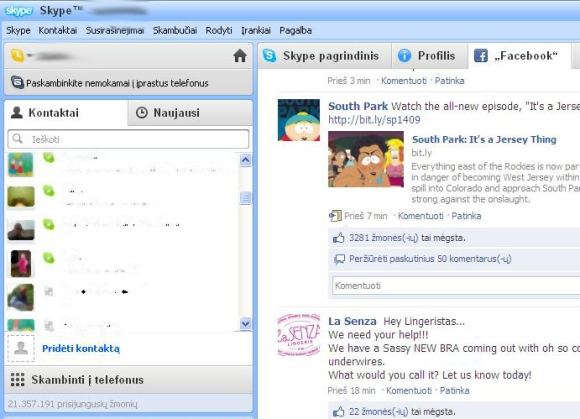Click the magnifier icon in search box
This screenshot has height=419, width=580.
[x=17, y=139]
